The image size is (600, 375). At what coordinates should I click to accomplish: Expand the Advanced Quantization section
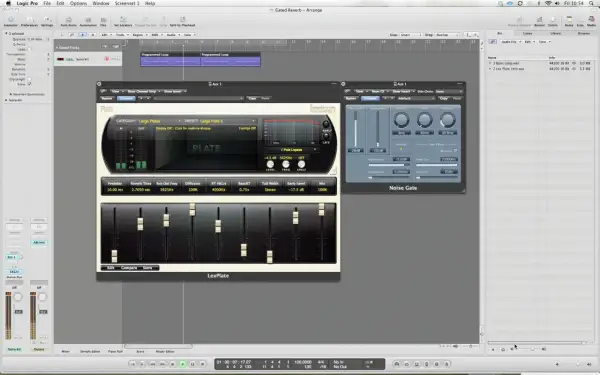point(10,94)
